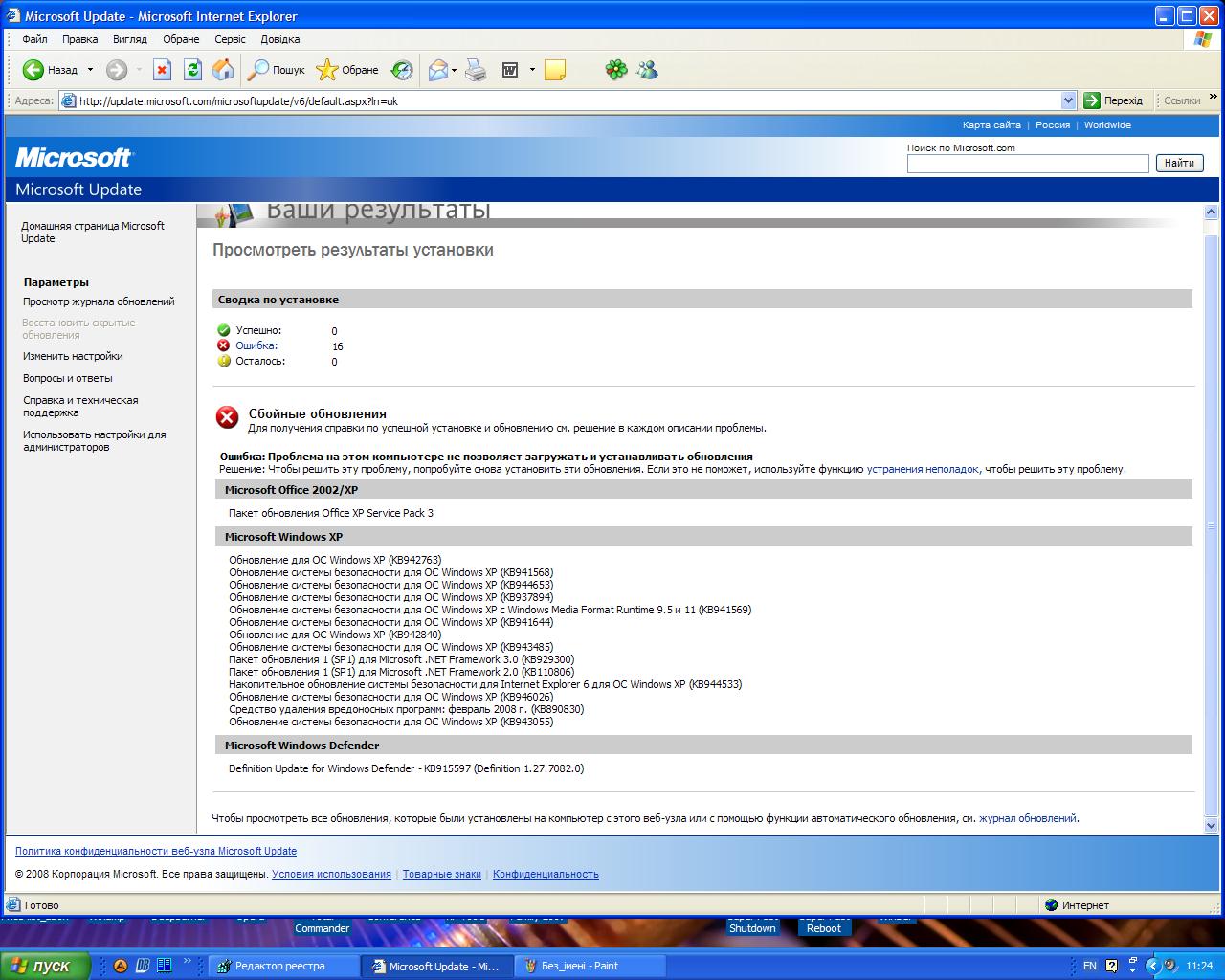1225x980 pixels.
Task: Open the Правка menu
Action: pyautogui.click(x=80, y=39)
